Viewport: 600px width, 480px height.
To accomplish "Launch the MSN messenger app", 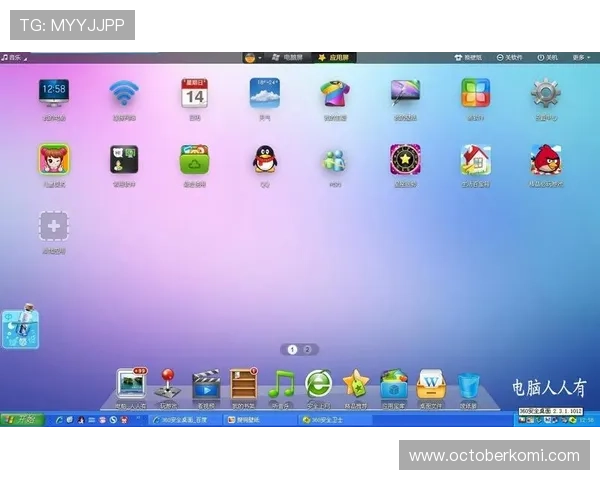I will (x=335, y=161).
